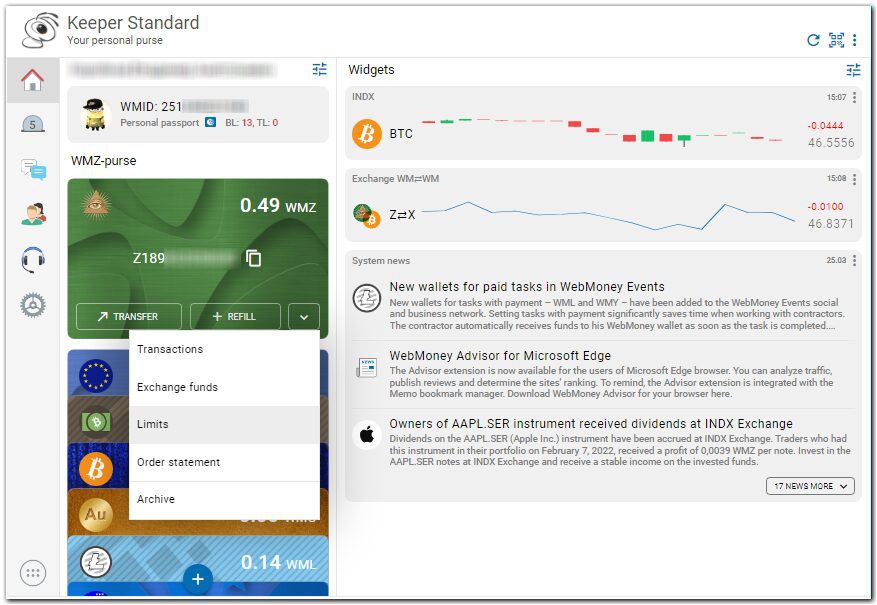
Task: Click the Widgets heading
Action: tap(371, 70)
